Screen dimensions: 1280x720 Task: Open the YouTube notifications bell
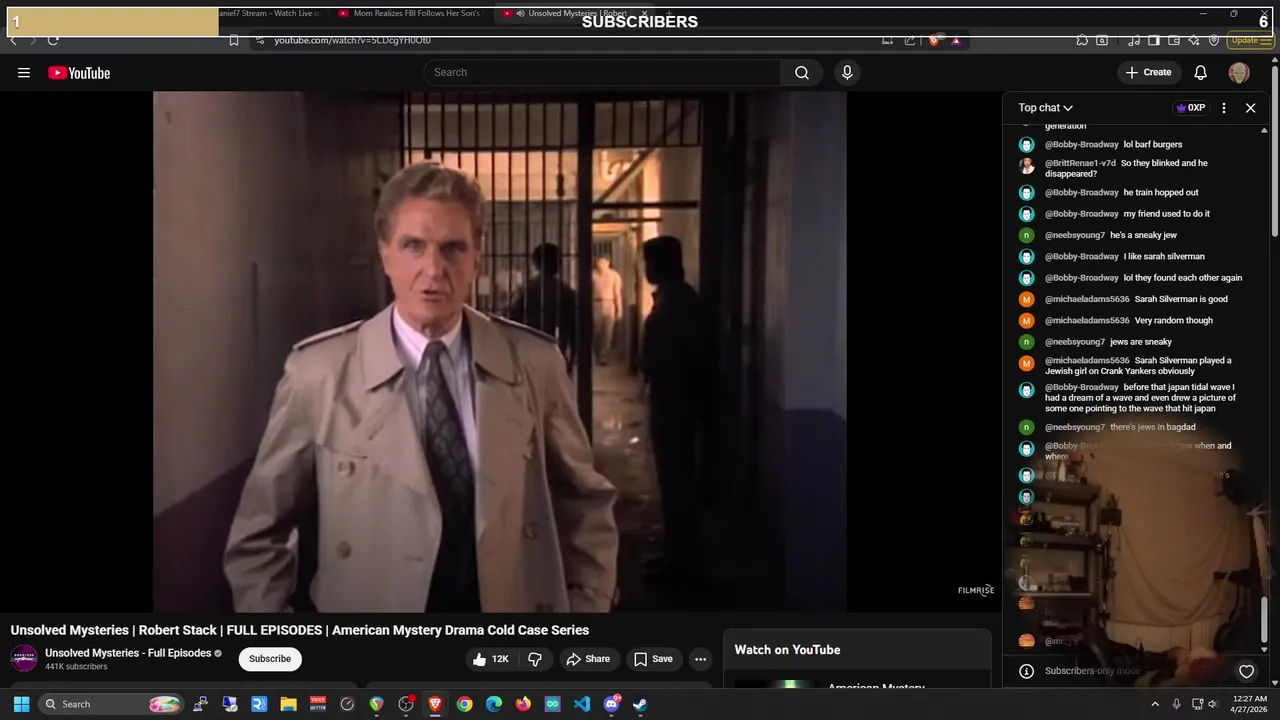1201,72
